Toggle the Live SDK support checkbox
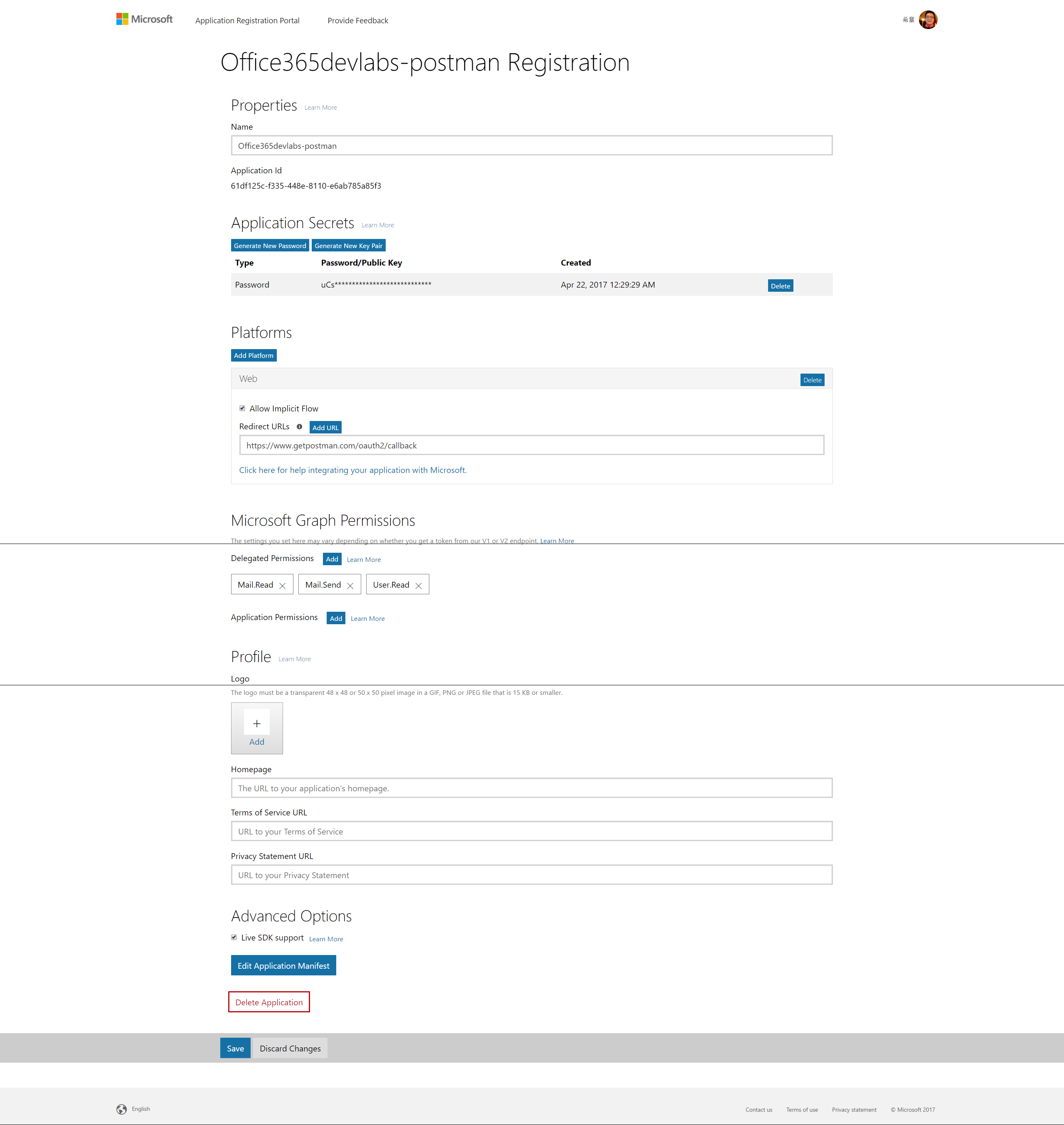1064x1125 pixels. click(x=234, y=937)
